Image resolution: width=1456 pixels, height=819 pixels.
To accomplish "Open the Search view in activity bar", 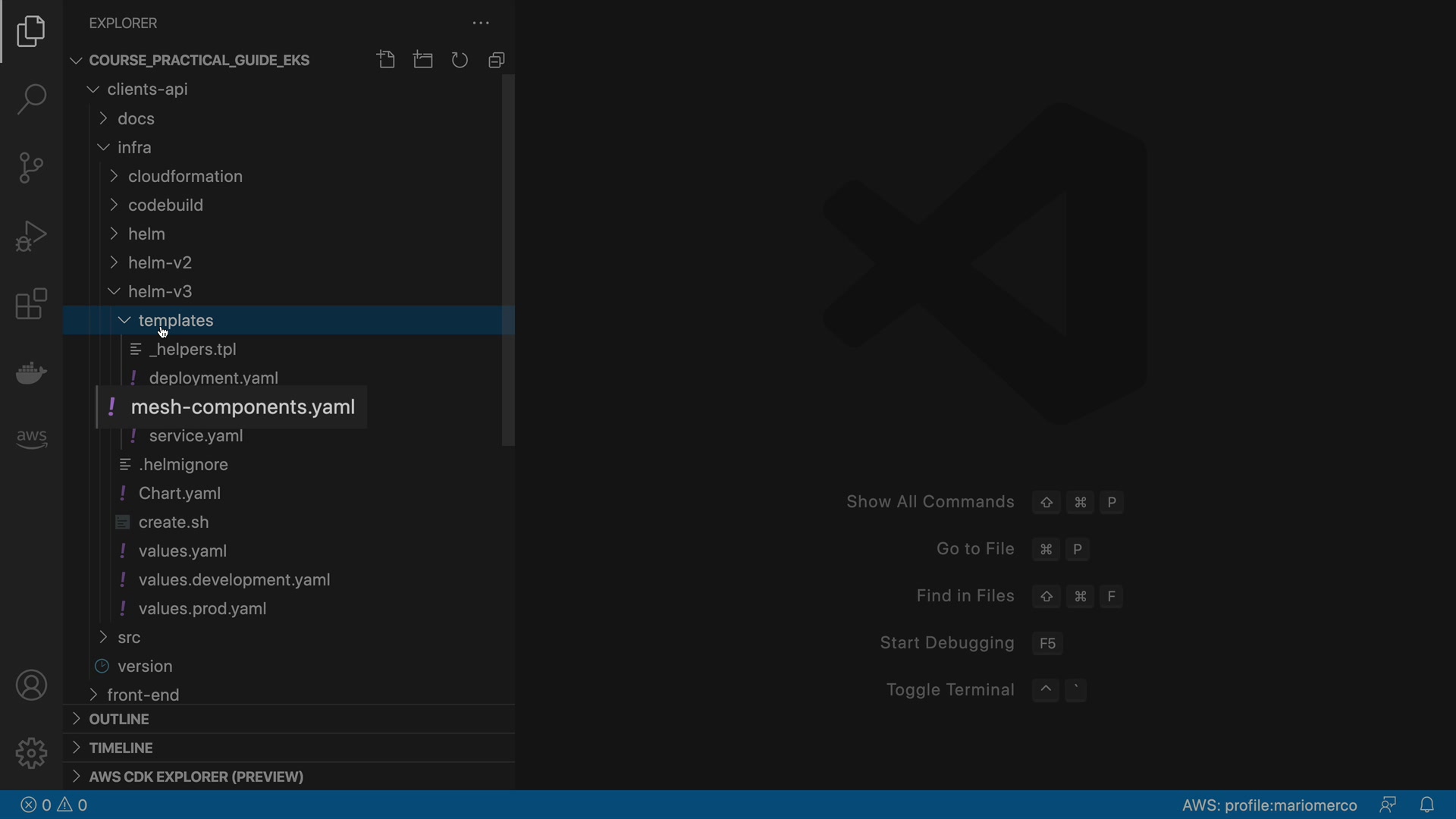I will [x=31, y=99].
